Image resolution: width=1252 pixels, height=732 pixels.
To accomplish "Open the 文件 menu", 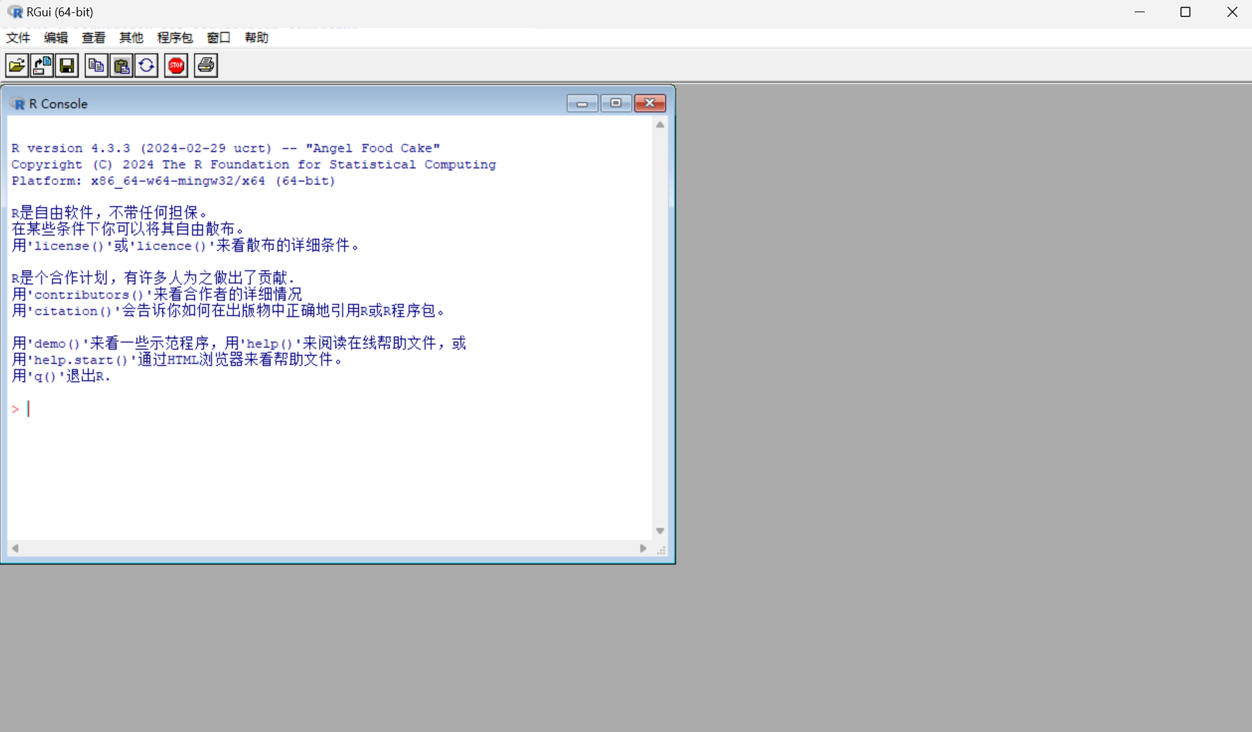I will coord(18,38).
